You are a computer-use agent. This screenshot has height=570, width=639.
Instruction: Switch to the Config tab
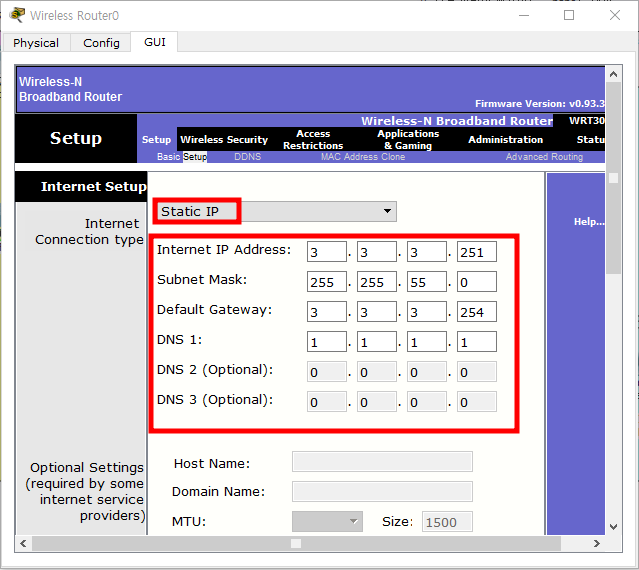pyautogui.click(x=101, y=43)
